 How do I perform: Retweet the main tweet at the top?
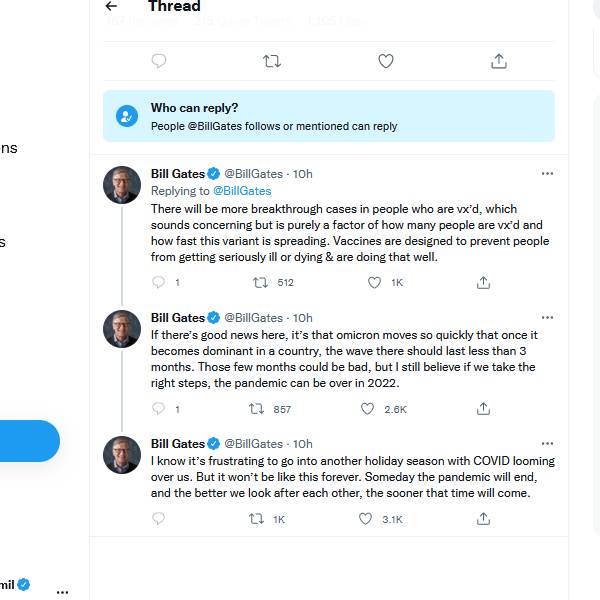coord(271,61)
